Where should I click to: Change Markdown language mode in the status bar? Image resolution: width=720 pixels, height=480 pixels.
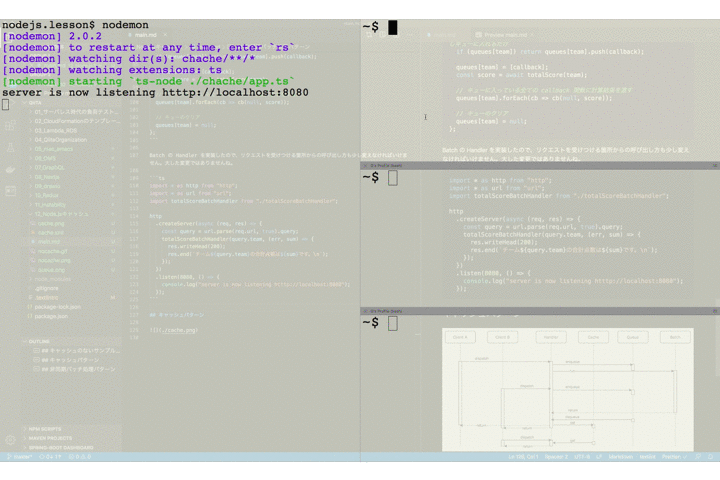coord(620,457)
